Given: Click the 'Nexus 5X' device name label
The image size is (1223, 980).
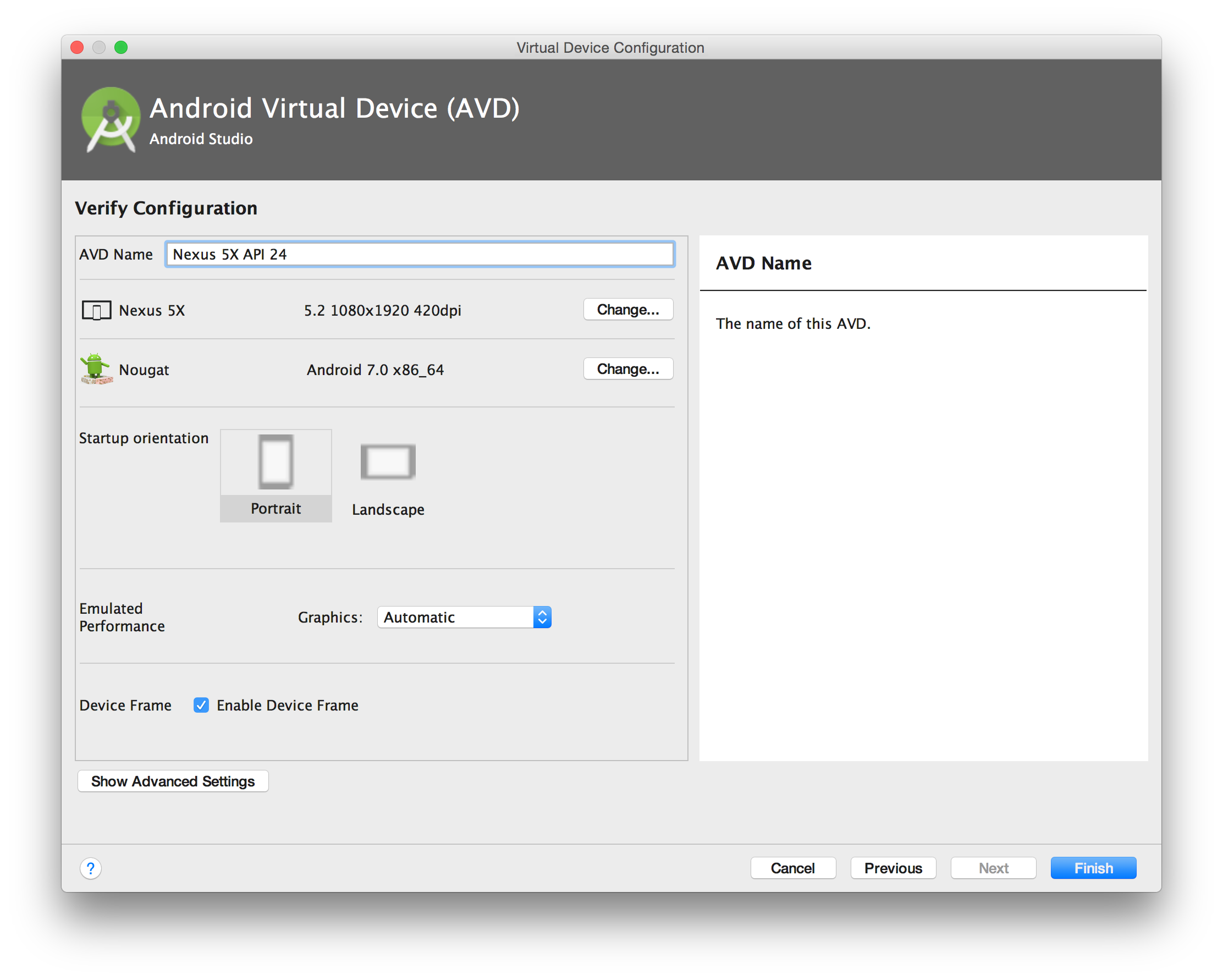Looking at the screenshot, I should 152,311.
